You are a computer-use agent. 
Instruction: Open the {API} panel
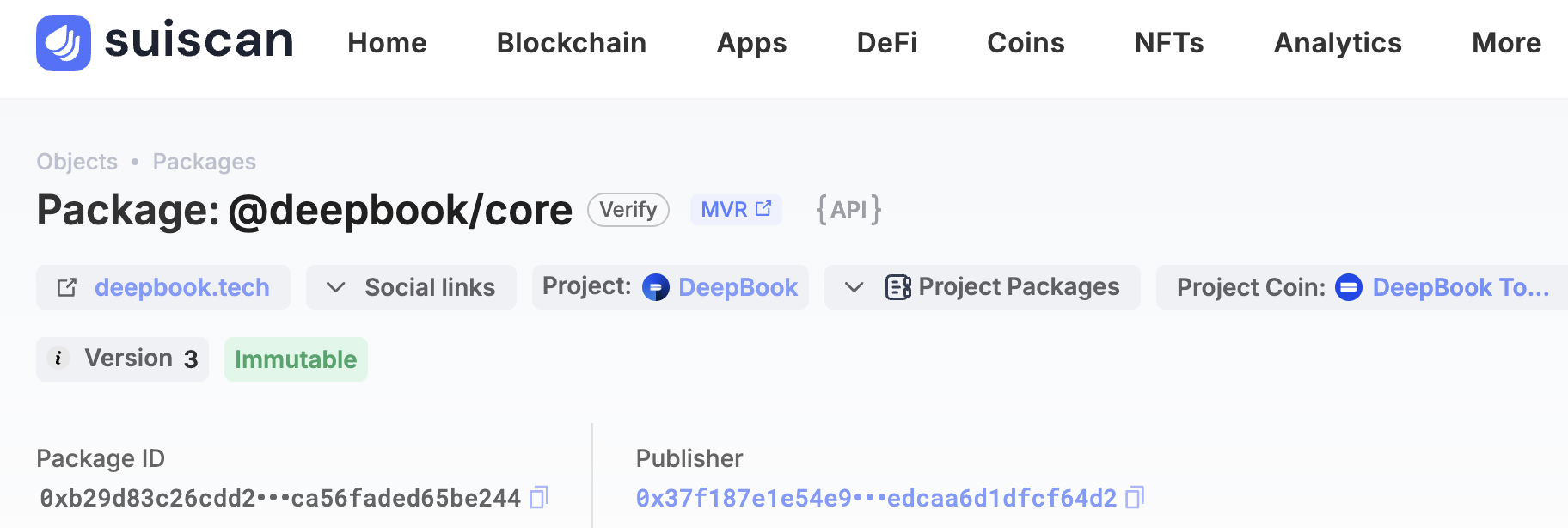[848, 209]
